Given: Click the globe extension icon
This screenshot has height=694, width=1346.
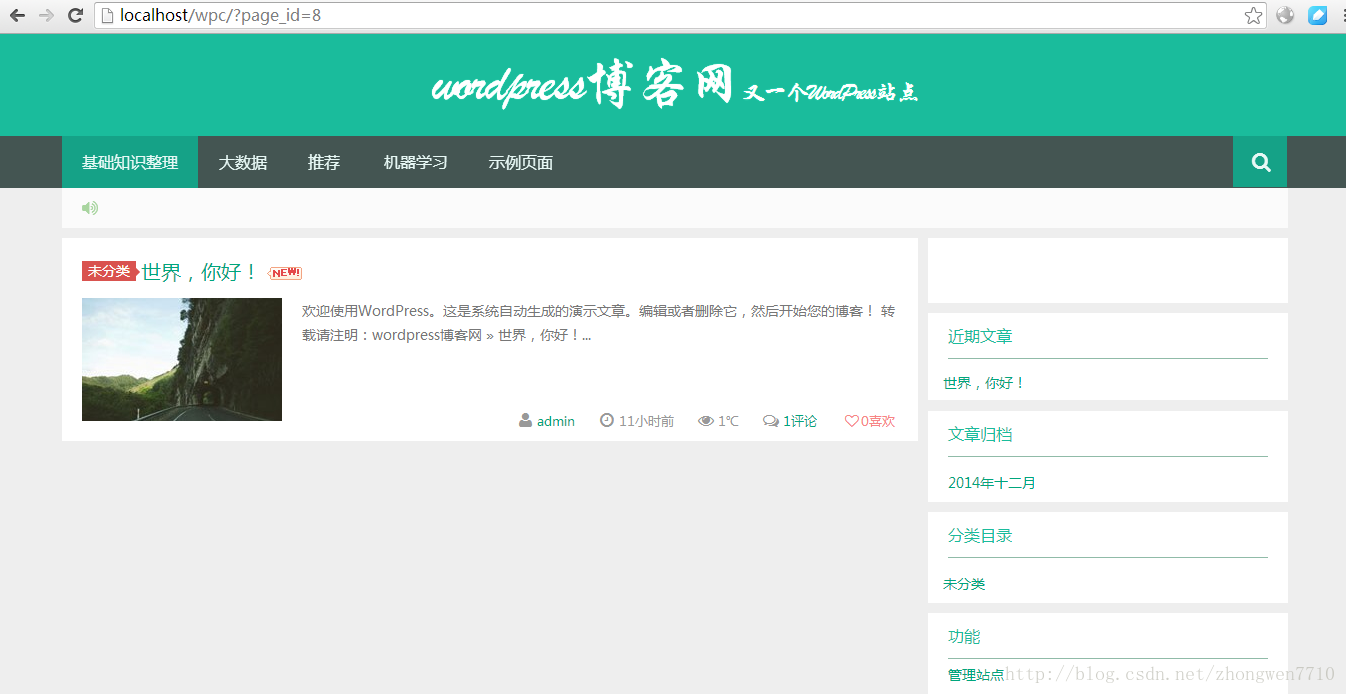Looking at the screenshot, I should click(1285, 15).
